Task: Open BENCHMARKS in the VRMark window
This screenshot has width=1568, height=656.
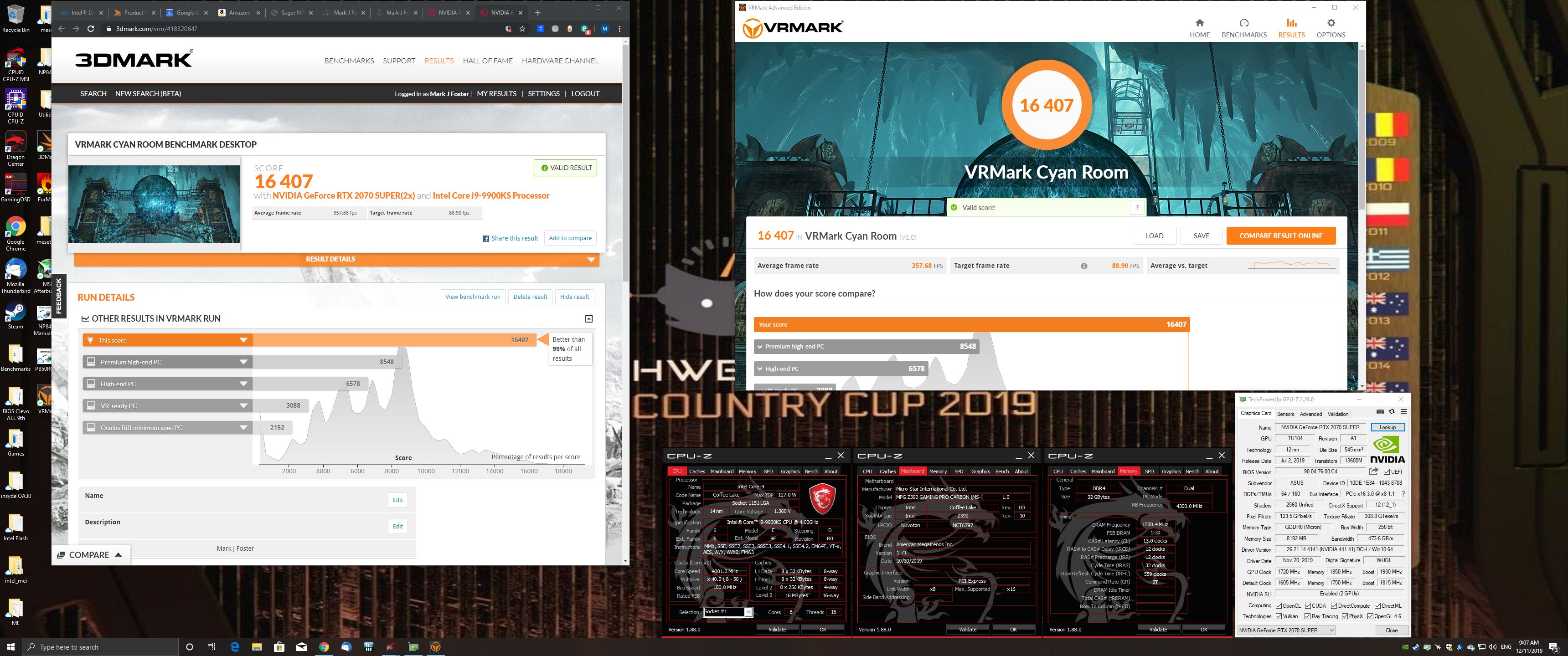Action: pos(1243,28)
